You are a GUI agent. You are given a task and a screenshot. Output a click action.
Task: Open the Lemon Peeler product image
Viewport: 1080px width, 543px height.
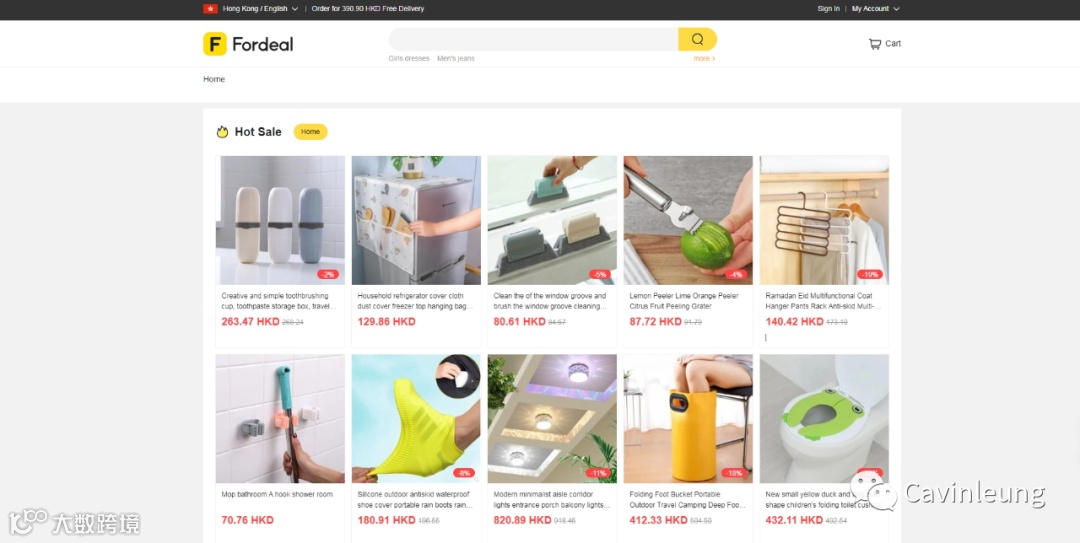(x=688, y=220)
